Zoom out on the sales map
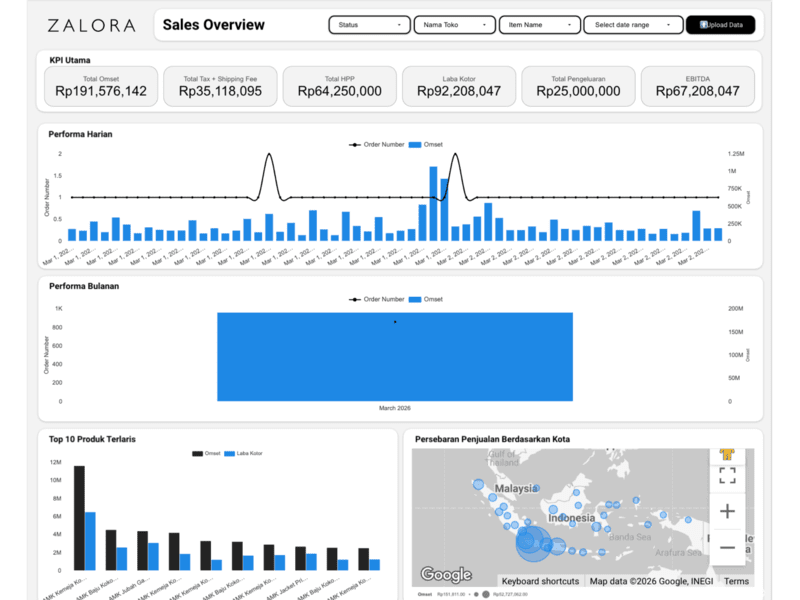This screenshot has height=600, width=800. [727, 547]
